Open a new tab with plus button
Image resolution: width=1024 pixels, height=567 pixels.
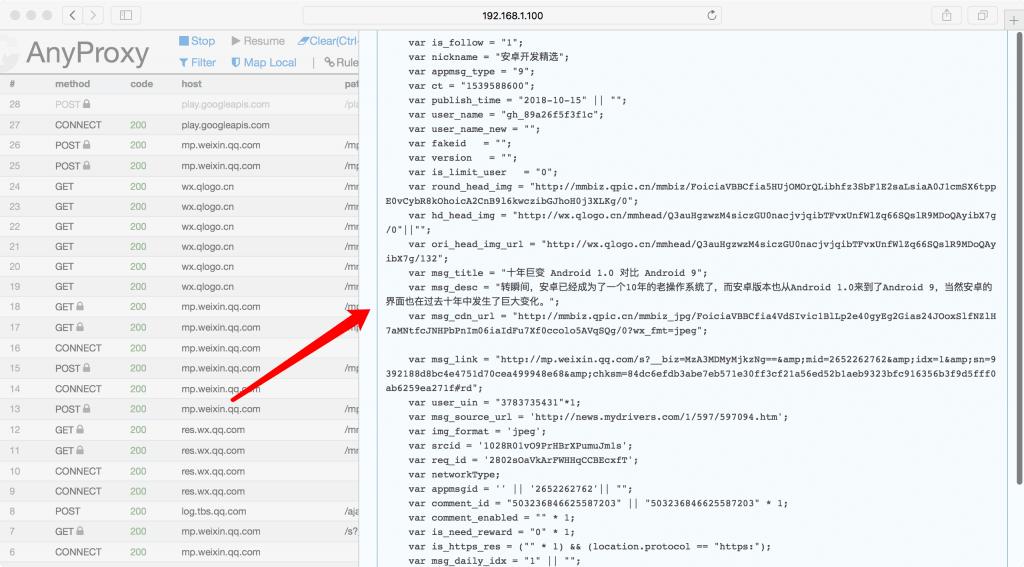click(x=1014, y=20)
